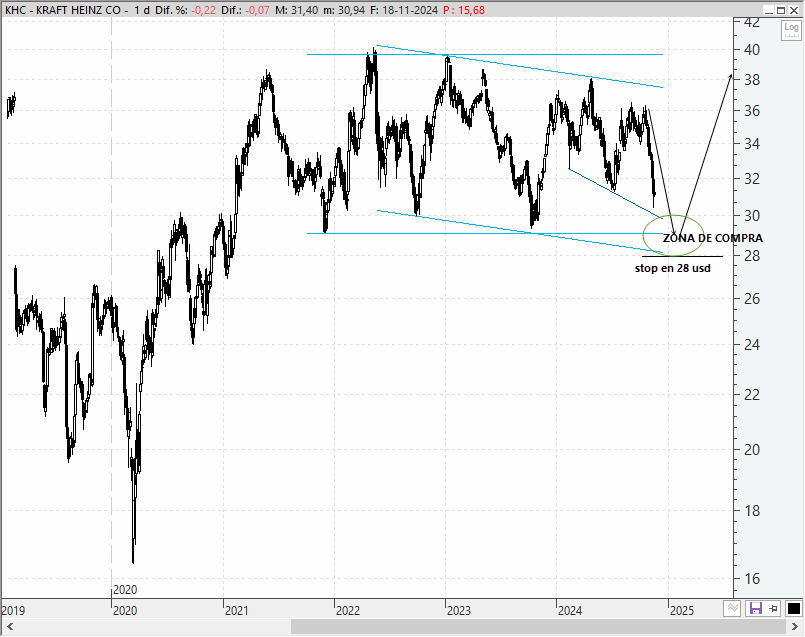Click the 'P : 15,68' value
The image size is (805, 637).
coord(464,10)
